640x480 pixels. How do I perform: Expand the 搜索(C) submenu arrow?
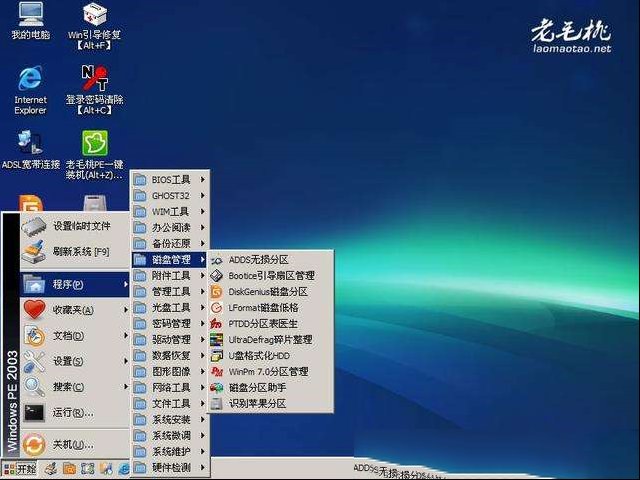(x=126, y=387)
